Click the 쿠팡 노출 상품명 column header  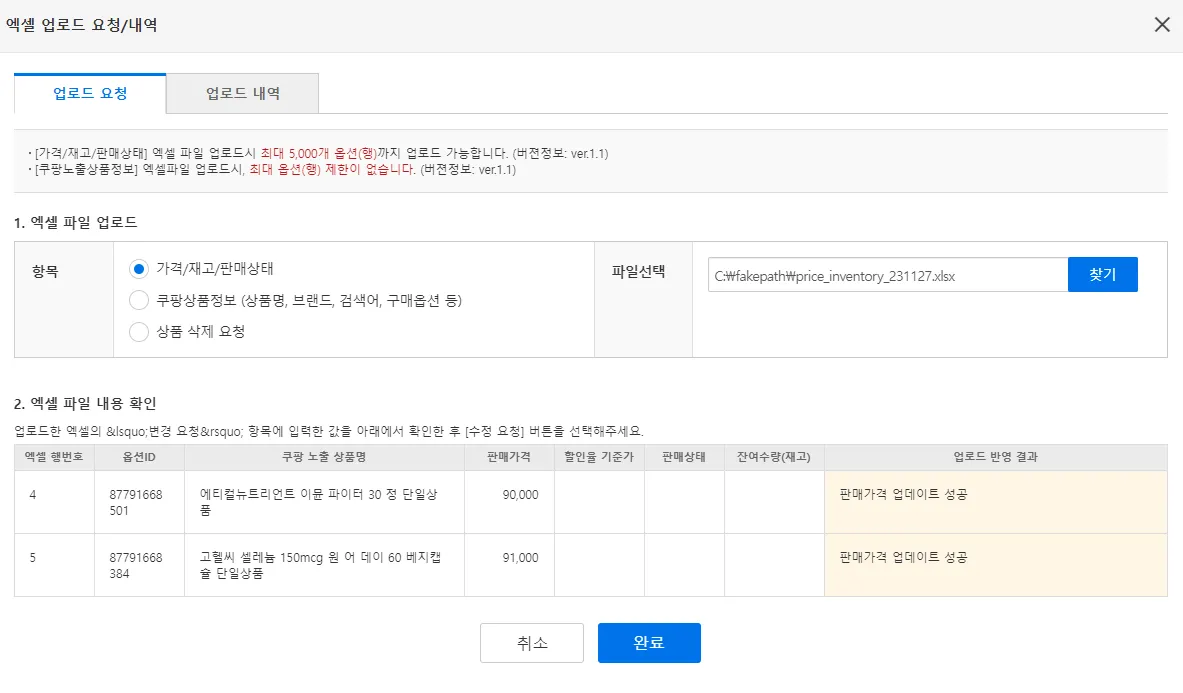(324, 457)
